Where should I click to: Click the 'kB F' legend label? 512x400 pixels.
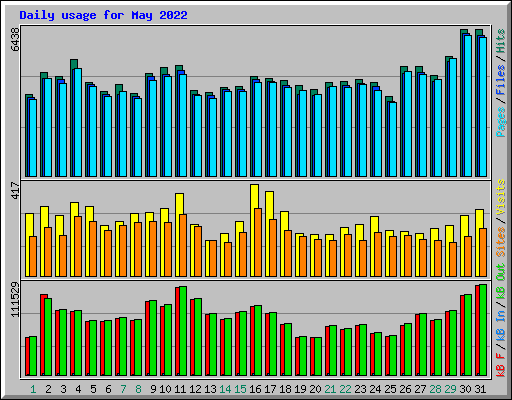point(501,365)
